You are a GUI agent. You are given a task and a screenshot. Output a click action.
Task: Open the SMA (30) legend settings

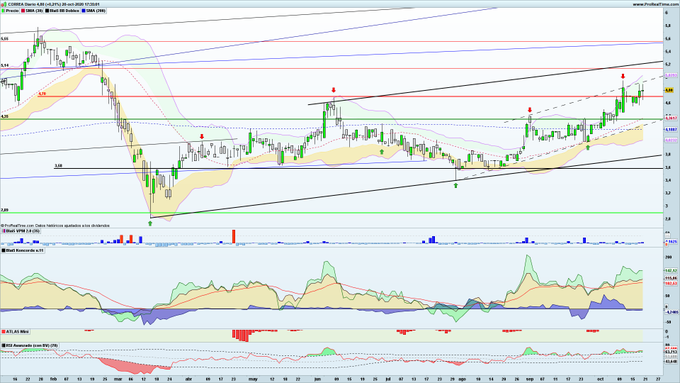pyautogui.click(x=33, y=10)
